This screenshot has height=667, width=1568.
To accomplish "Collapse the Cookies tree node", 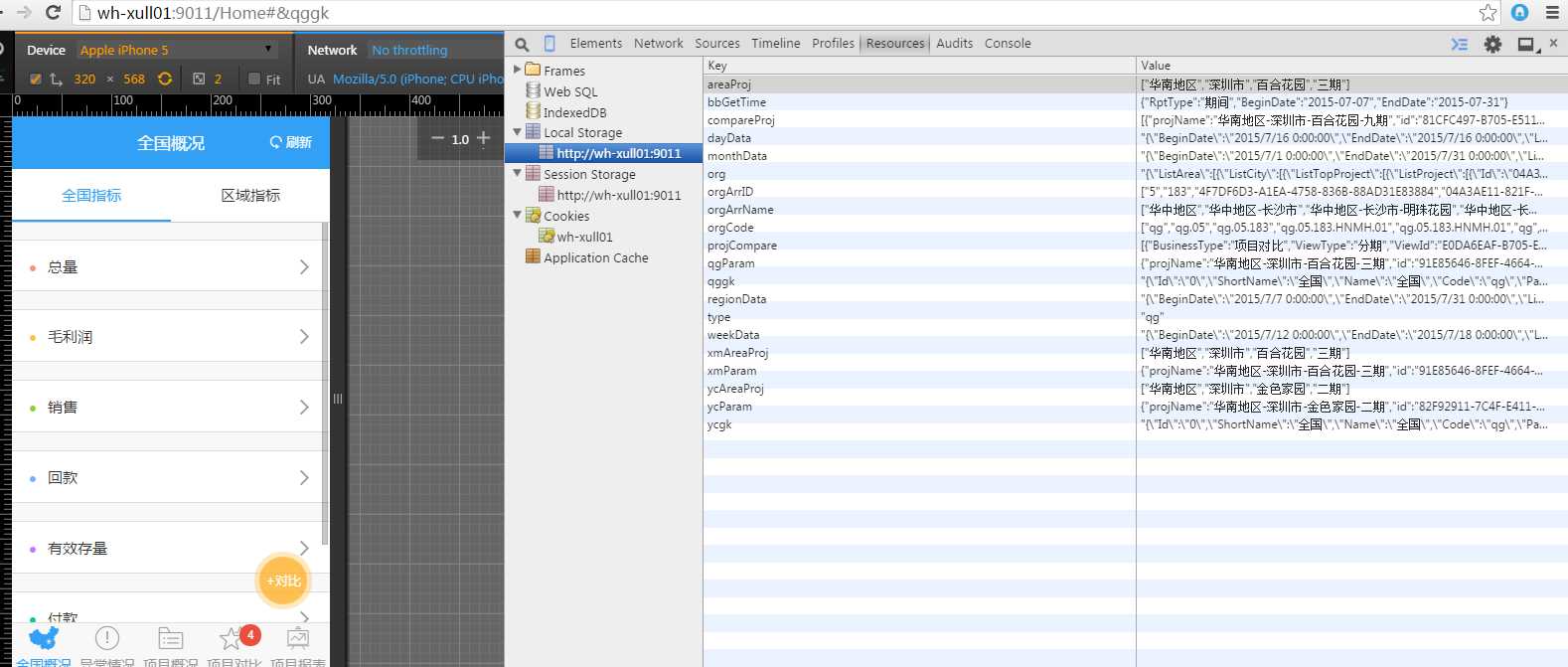I will point(517,215).
